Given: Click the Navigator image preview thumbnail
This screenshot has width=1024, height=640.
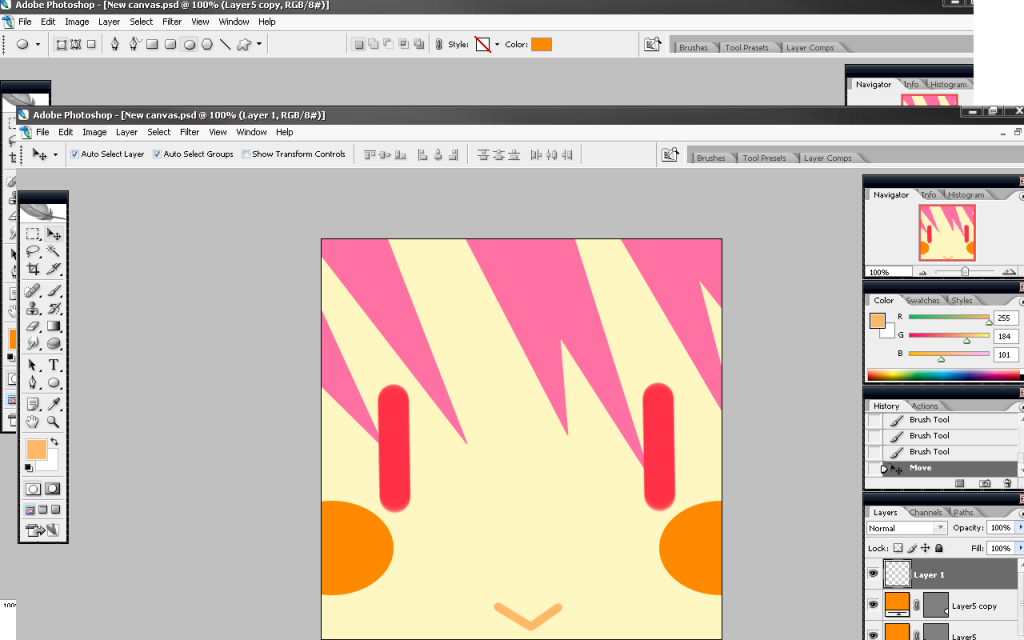Looking at the screenshot, I should [947, 233].
